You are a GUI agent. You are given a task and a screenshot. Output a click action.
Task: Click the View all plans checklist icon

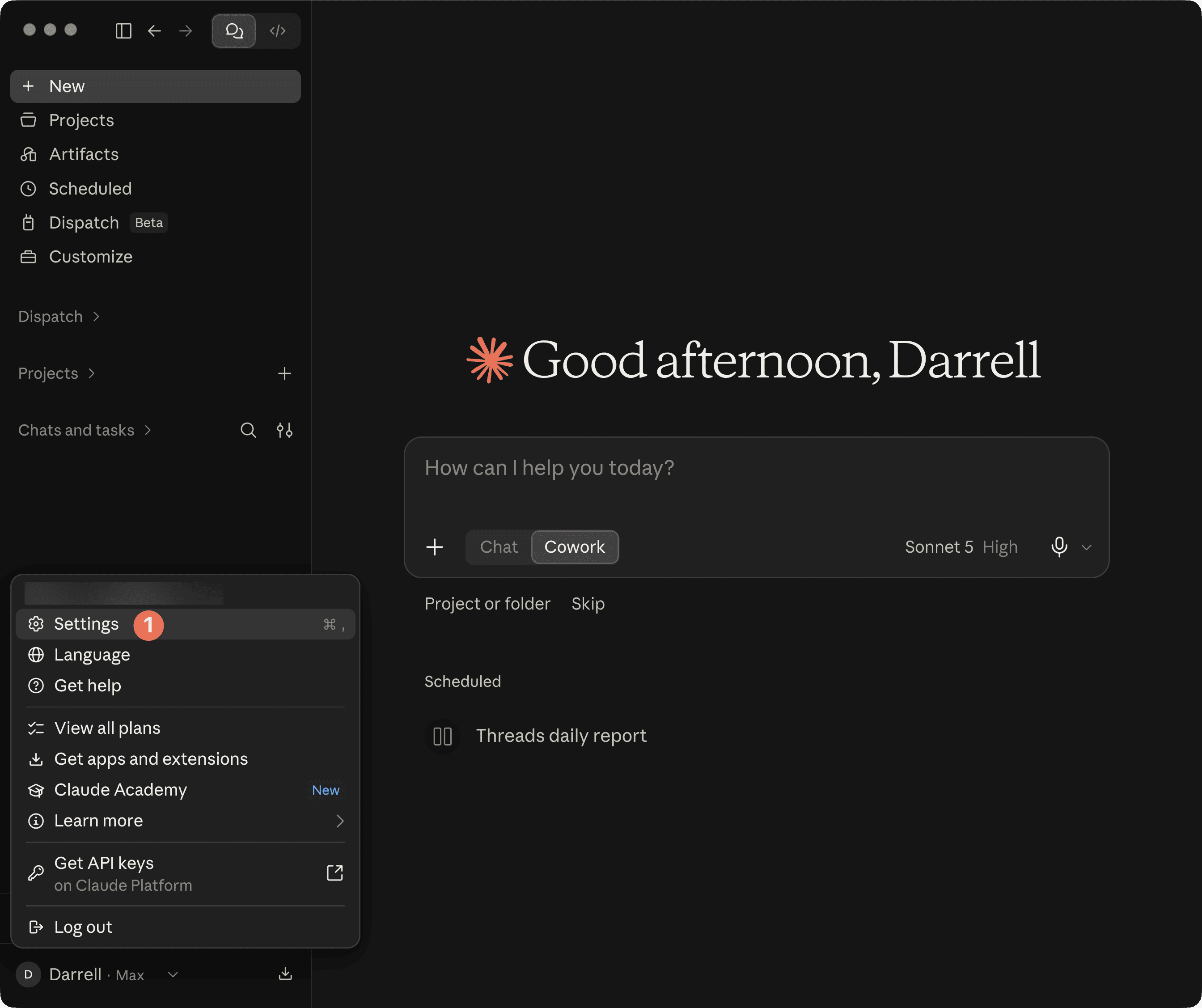(x=36, y=728)
